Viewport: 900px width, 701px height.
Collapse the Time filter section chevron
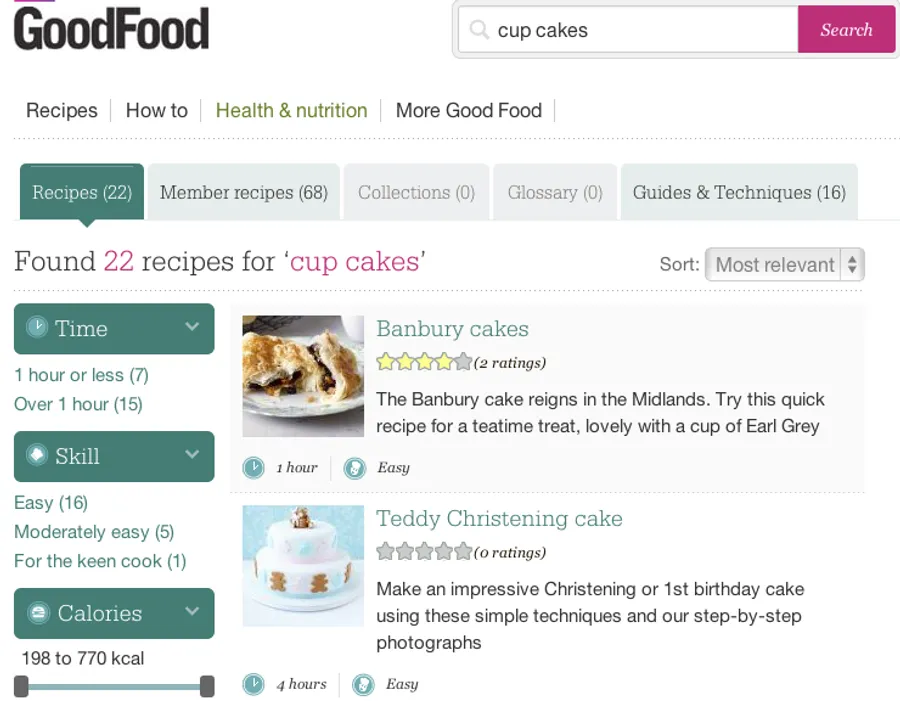pos(192,327)
